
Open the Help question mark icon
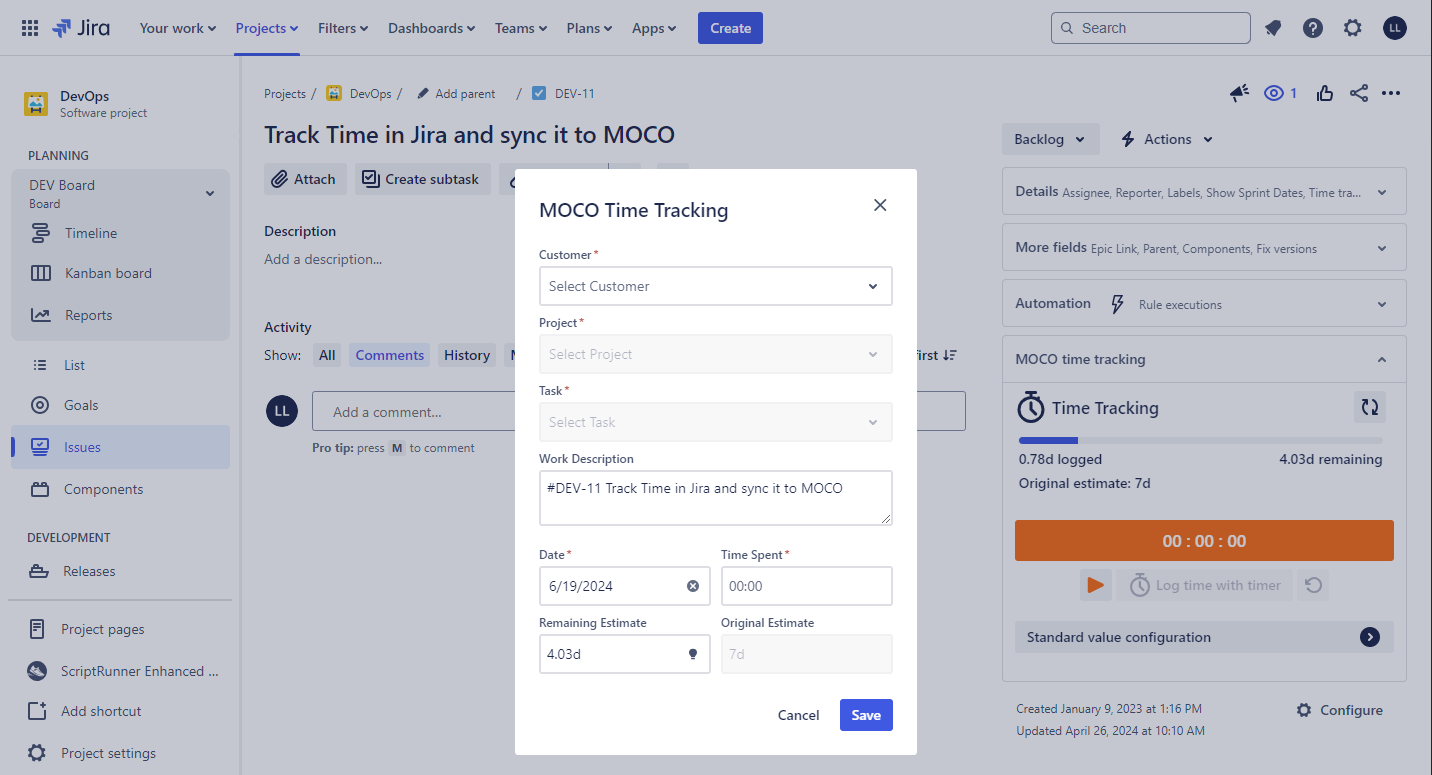click(1313, 28)
